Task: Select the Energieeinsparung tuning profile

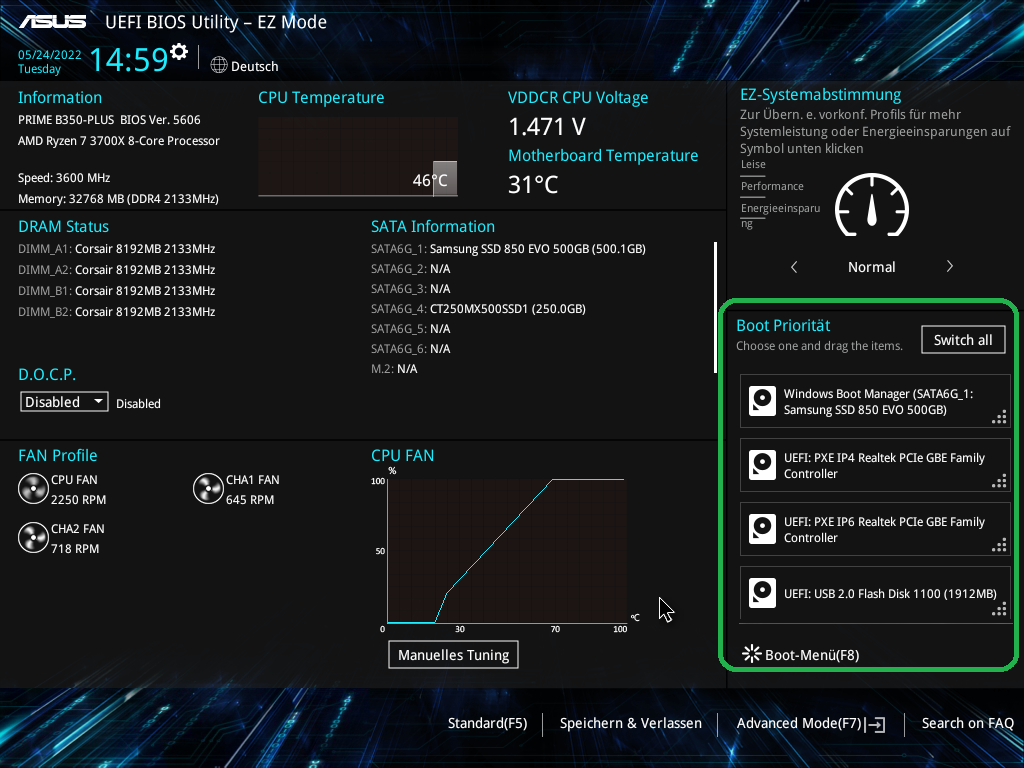Action: (780, 216)
